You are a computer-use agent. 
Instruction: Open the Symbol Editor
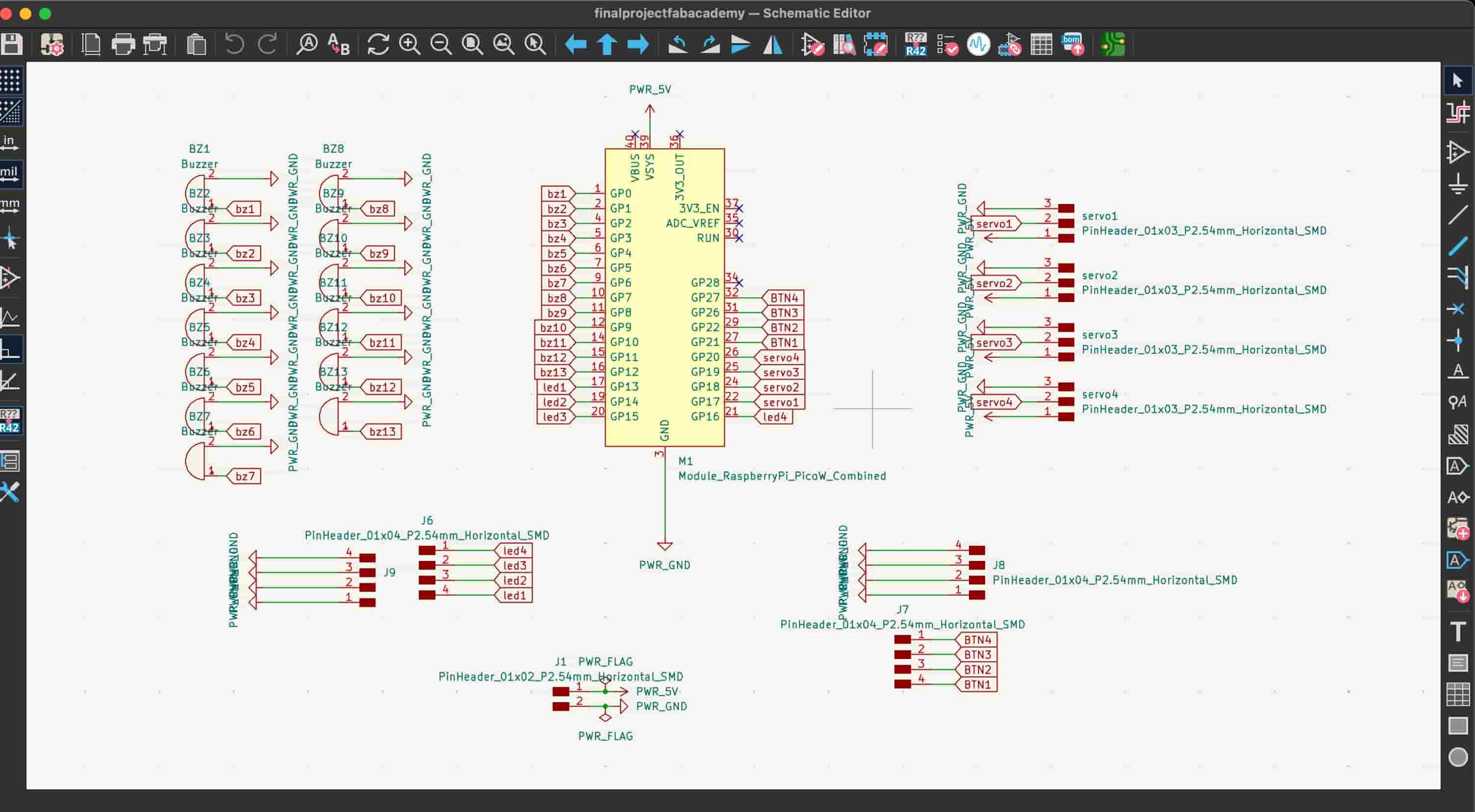[x=812, y=44]
